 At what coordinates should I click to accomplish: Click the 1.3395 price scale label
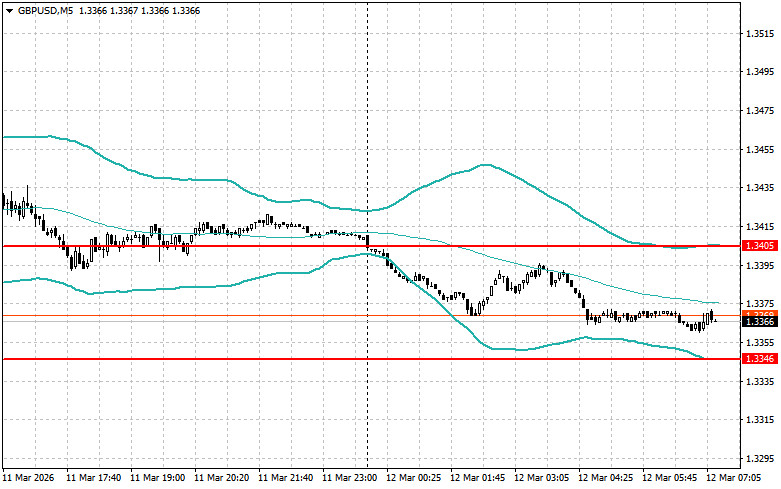tap(760, 265)
